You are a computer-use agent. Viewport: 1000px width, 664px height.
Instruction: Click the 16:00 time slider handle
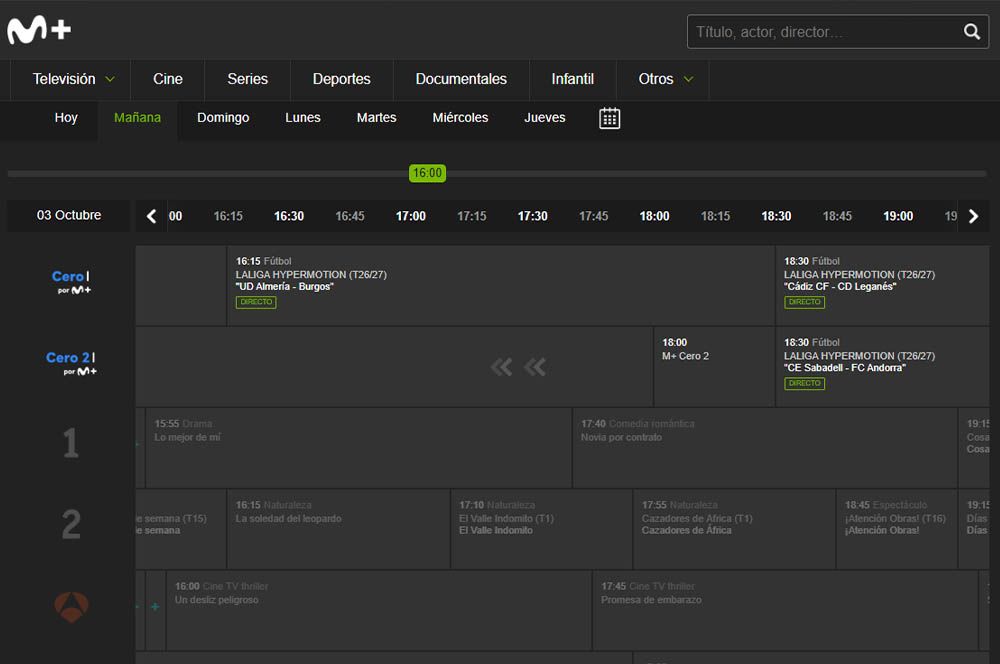427,173
